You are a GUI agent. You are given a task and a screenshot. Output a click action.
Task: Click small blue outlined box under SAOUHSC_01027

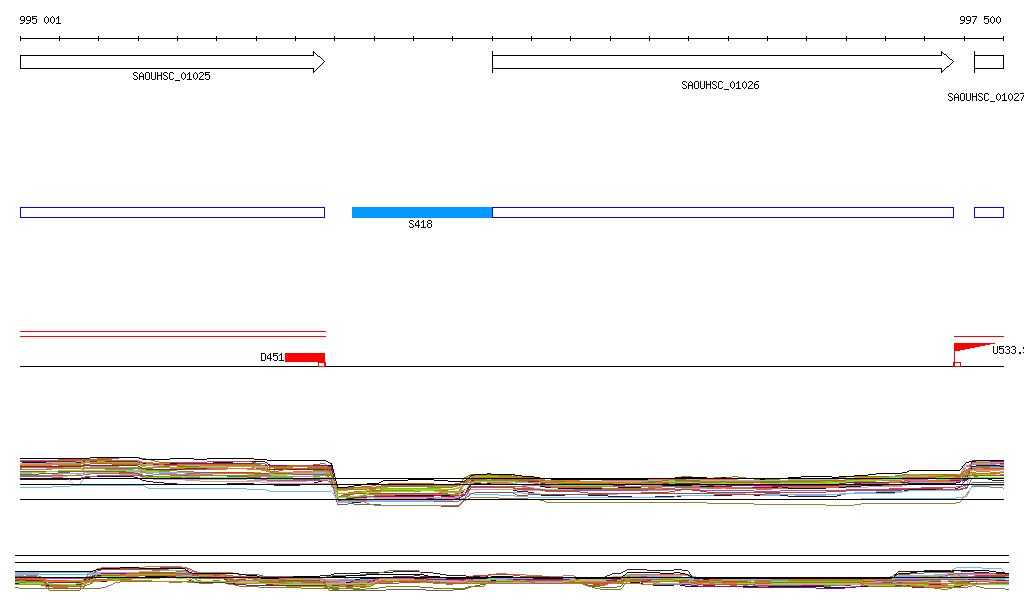click(x=988, y=212)
